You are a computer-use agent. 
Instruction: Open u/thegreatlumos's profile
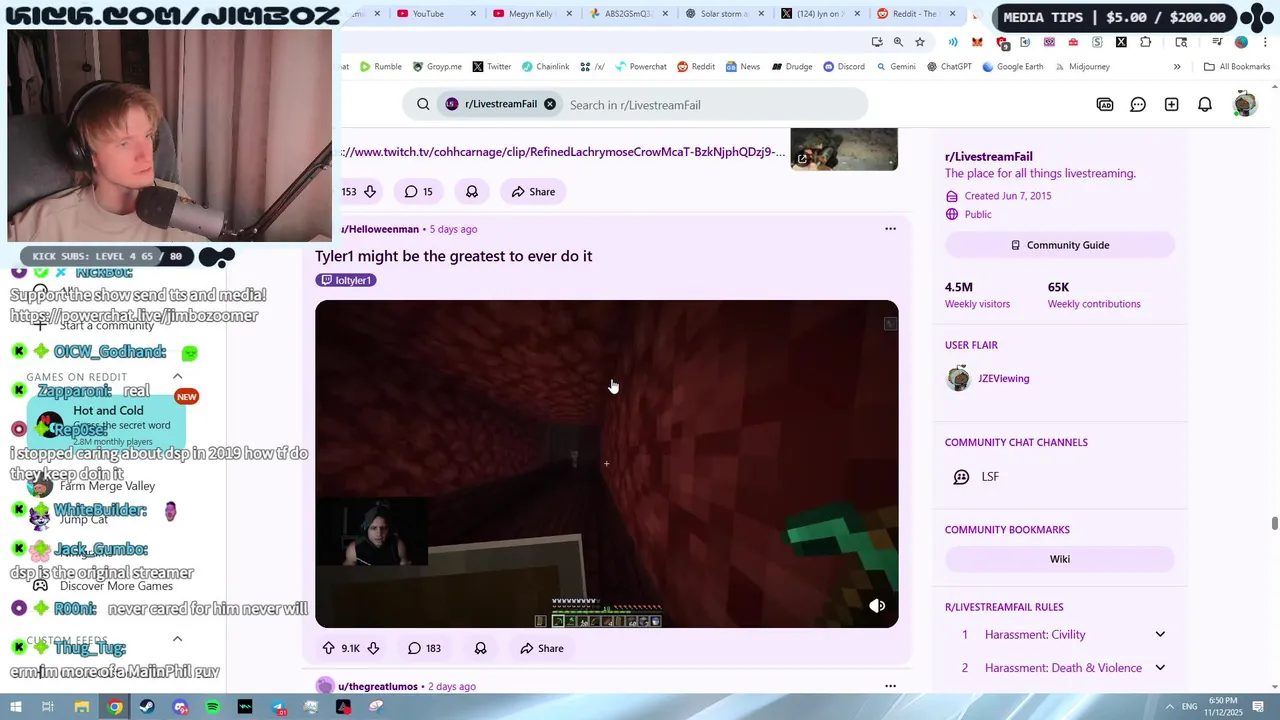point(378,686)
